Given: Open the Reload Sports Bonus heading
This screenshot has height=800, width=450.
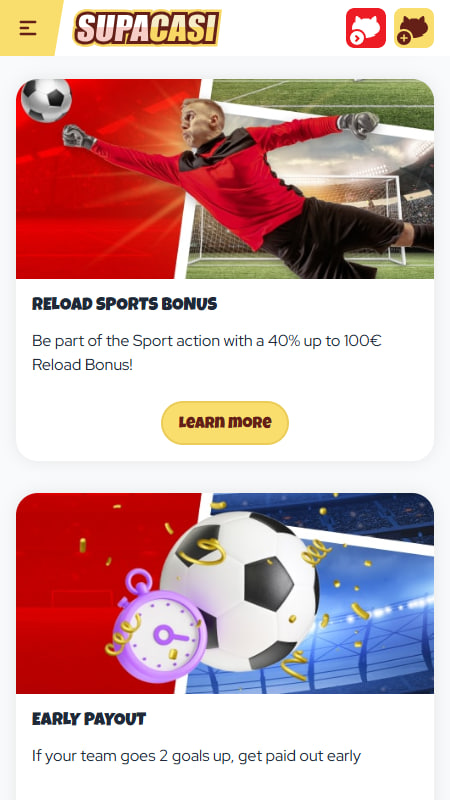Looking at the screenshot, I should pyautogui.click(x=124, y=304).
